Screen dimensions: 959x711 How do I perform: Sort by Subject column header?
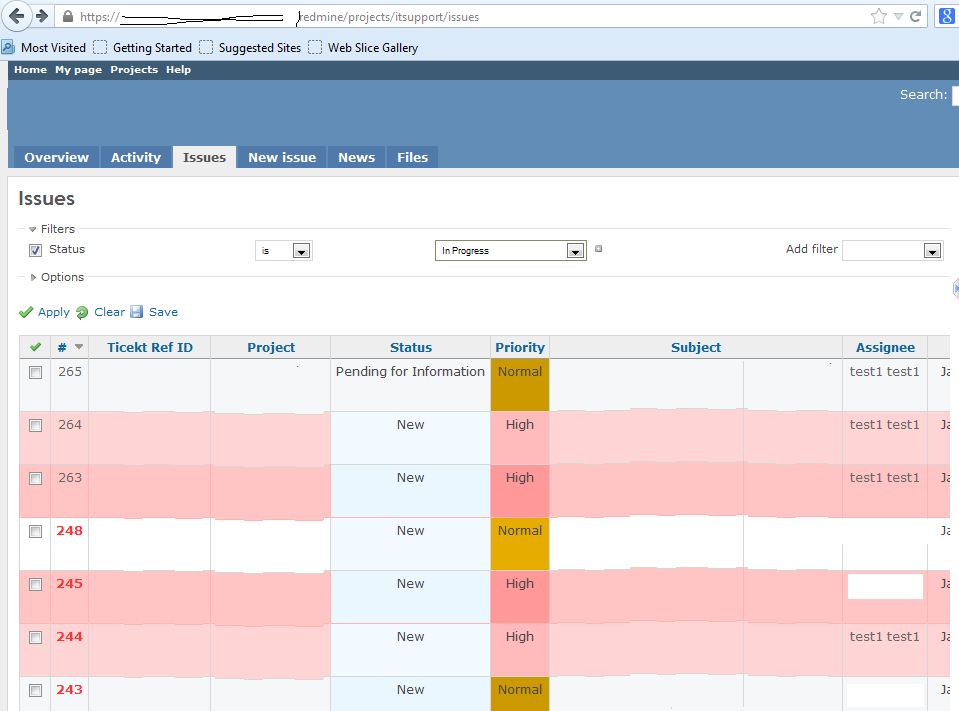(x=696, y=347)
